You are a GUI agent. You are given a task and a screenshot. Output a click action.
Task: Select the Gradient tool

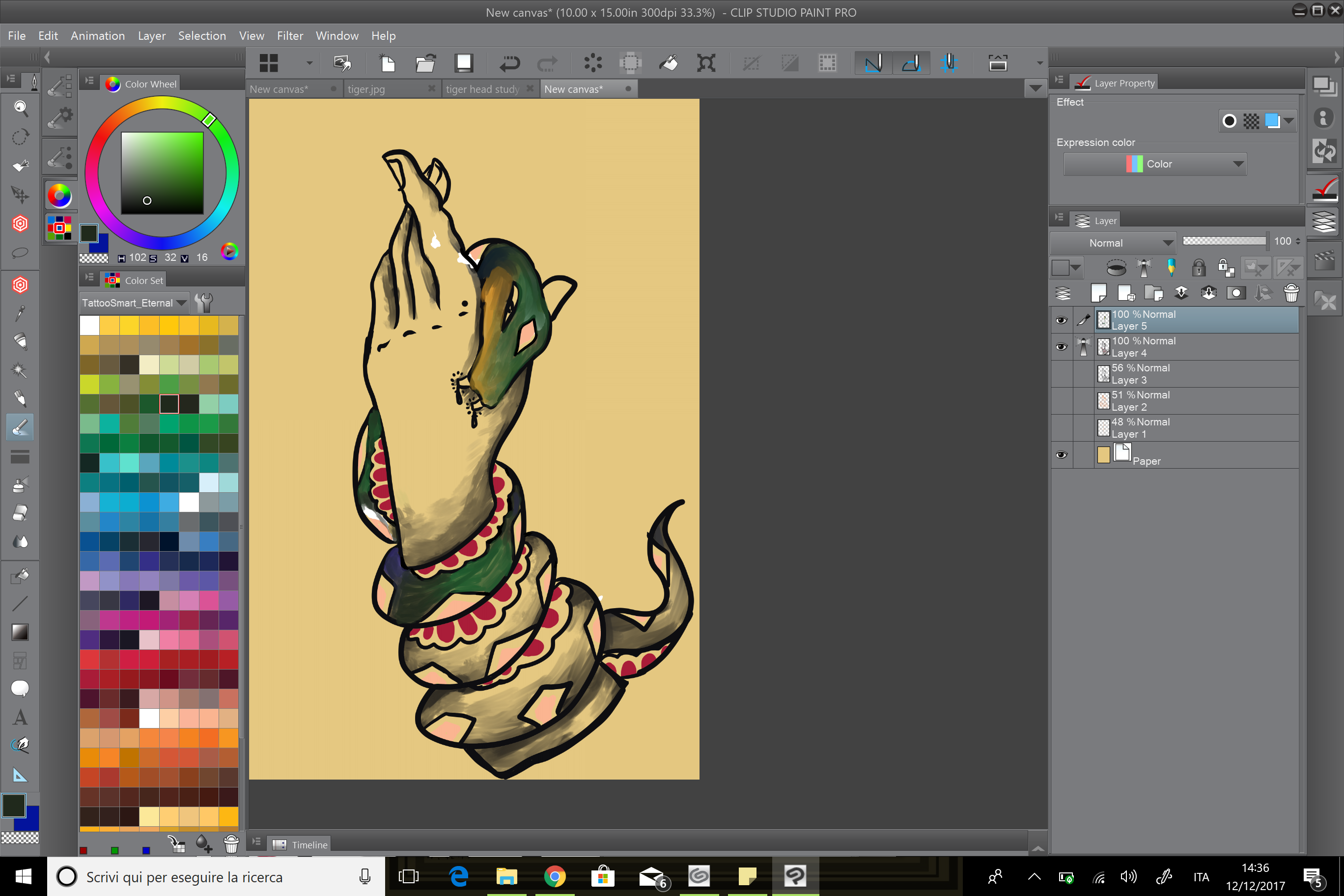[20, 632]
